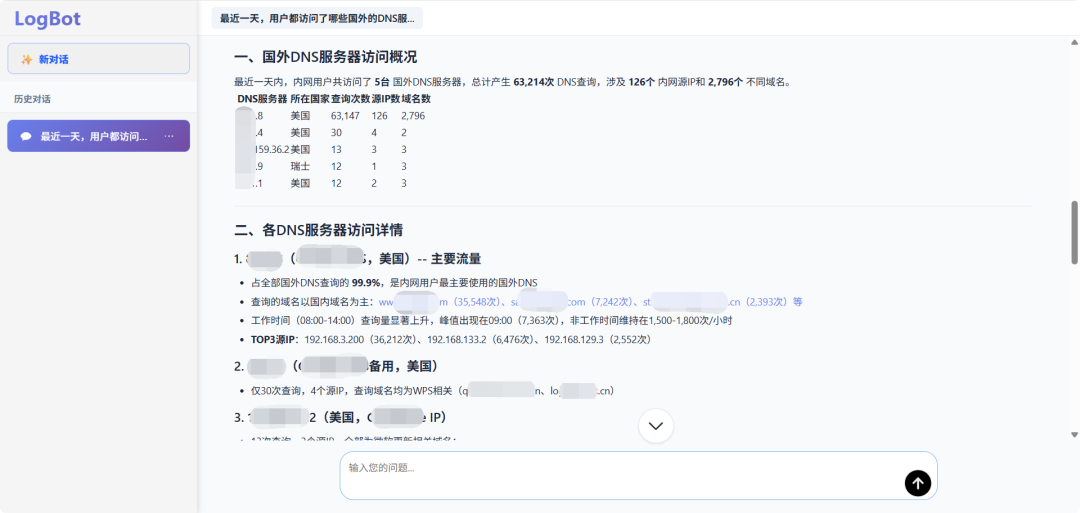Click the 查询次数 column header

coord(351,98)
